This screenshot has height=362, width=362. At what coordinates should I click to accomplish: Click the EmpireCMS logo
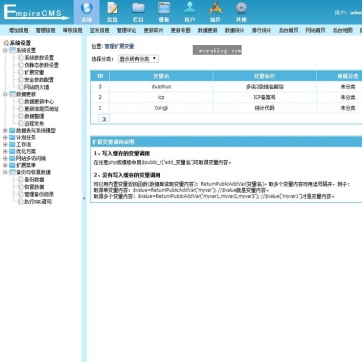pos(36,13)
